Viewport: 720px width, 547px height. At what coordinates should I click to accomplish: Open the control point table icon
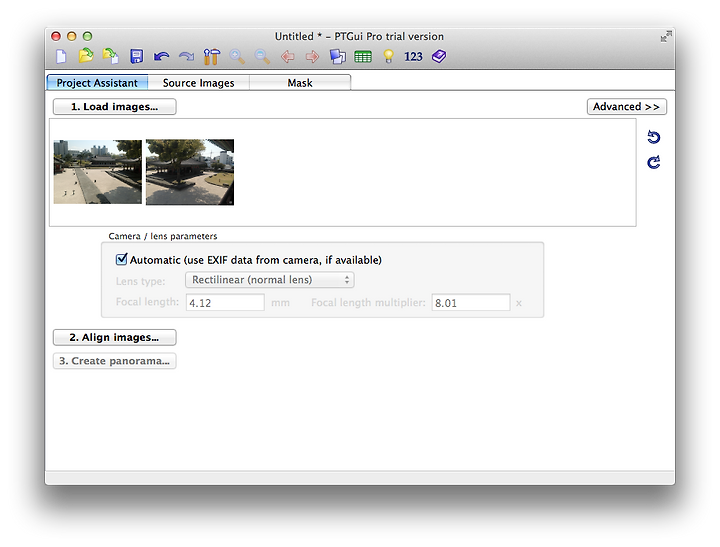[363, 56]
